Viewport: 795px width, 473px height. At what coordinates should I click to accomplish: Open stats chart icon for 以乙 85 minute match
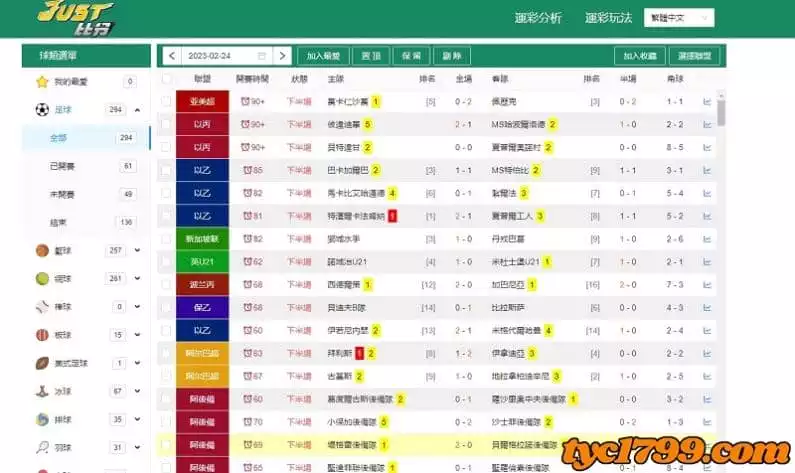pos(707,170)
